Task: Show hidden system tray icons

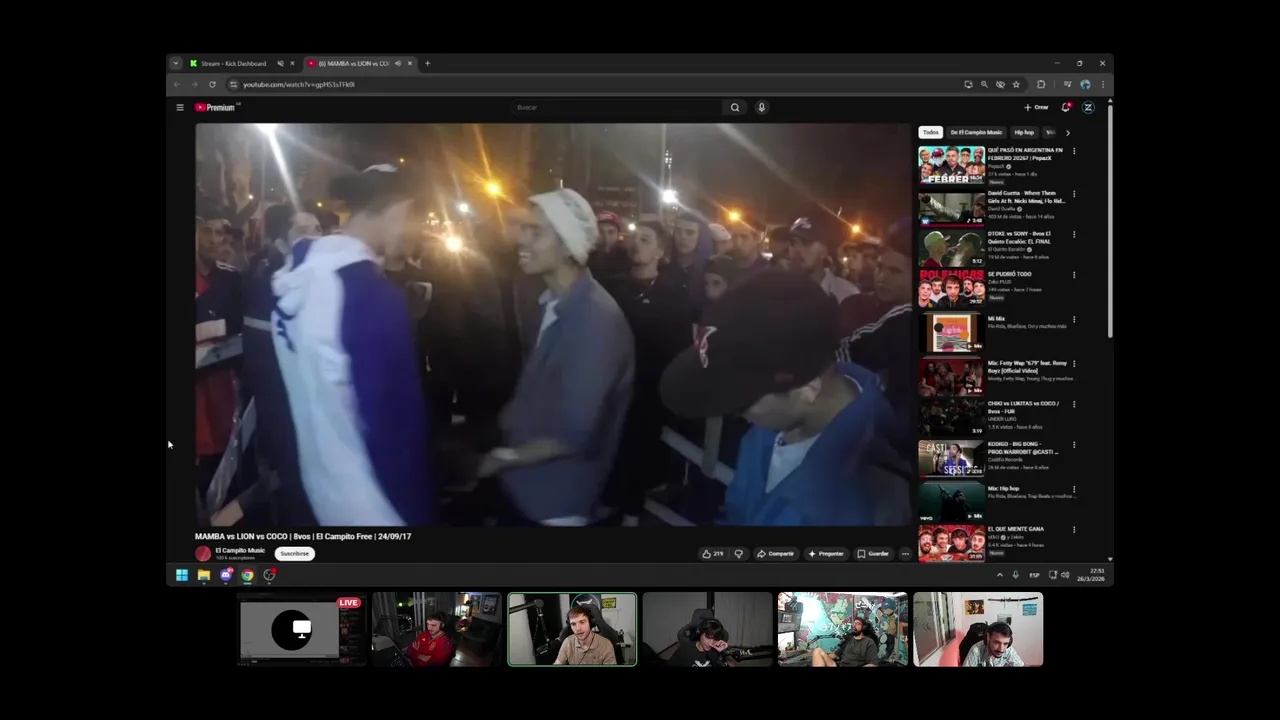Action: 999,575
